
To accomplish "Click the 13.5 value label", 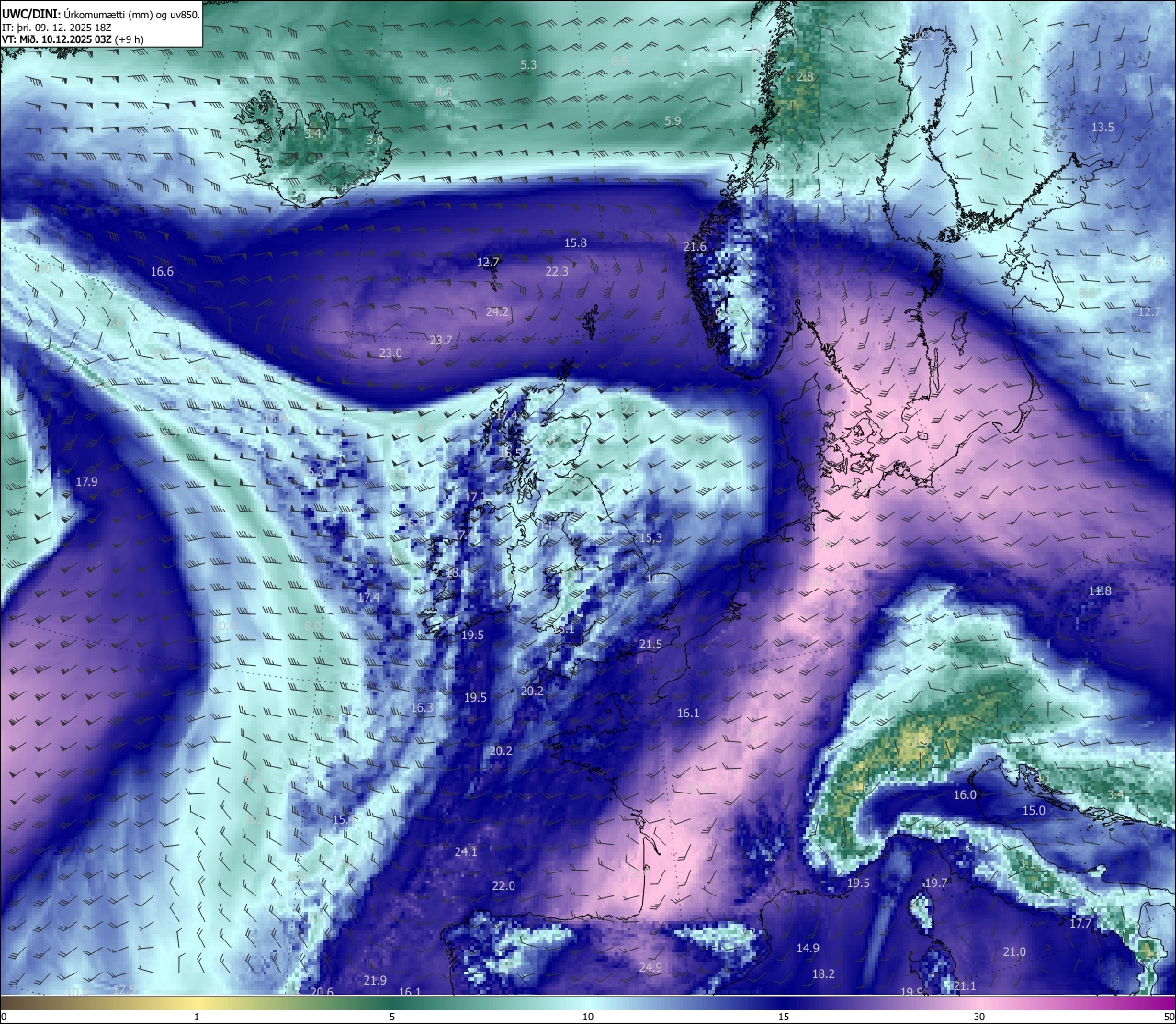I will click(x=1102, y=127).
